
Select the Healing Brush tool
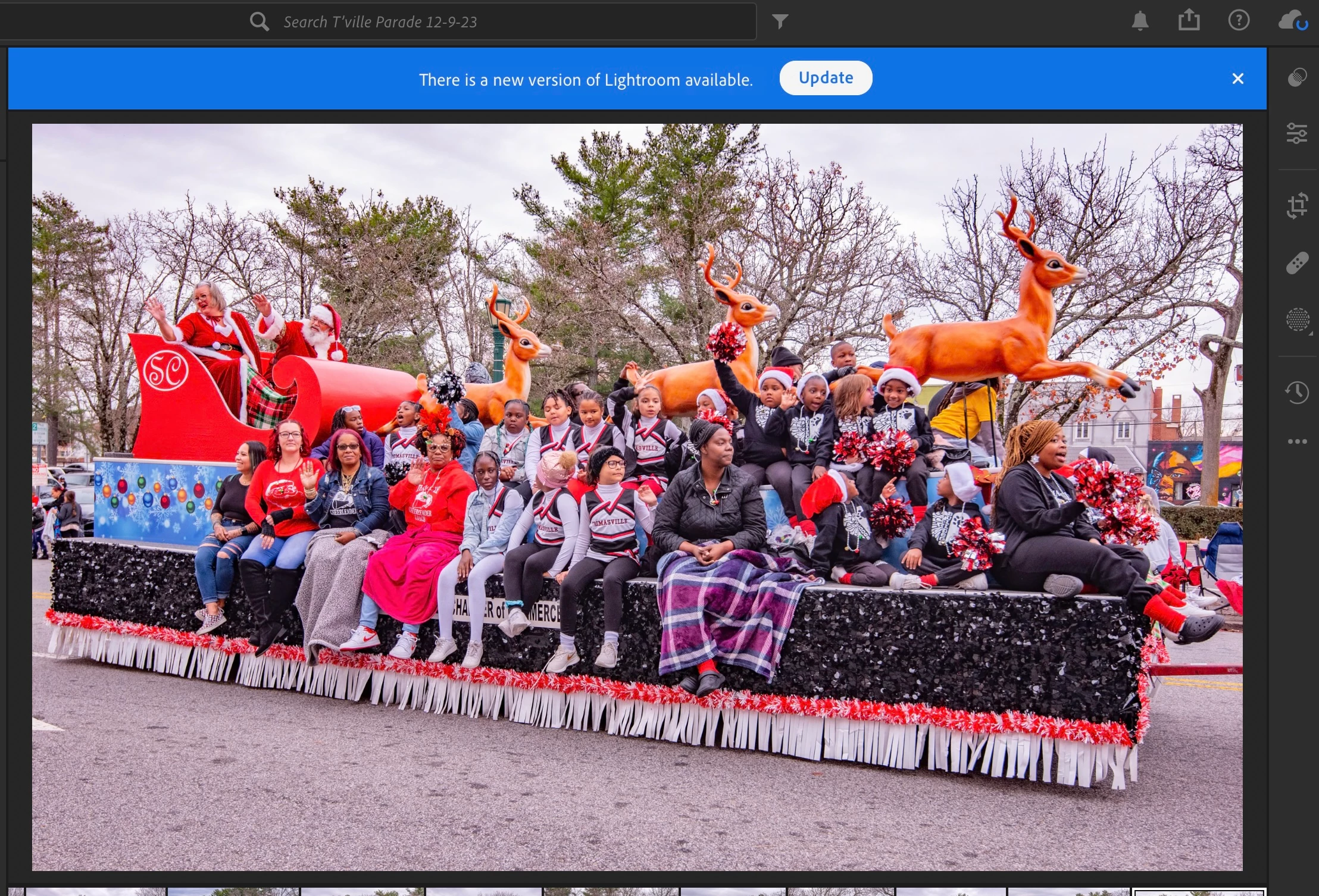(x=1297, y=262)
